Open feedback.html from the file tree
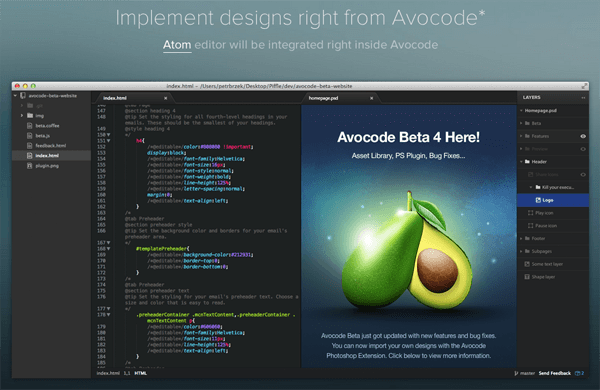The width and height of the screenshot is (600, 390). [51, 145]
